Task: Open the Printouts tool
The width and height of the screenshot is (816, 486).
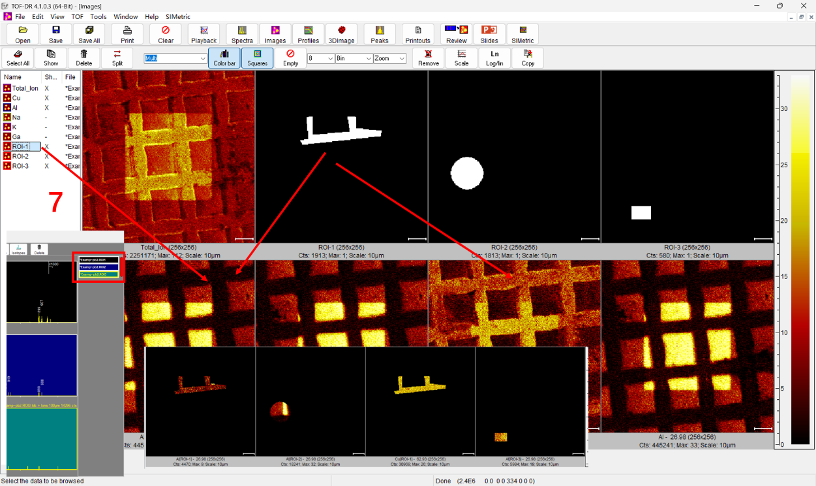Action: (418, 35)
